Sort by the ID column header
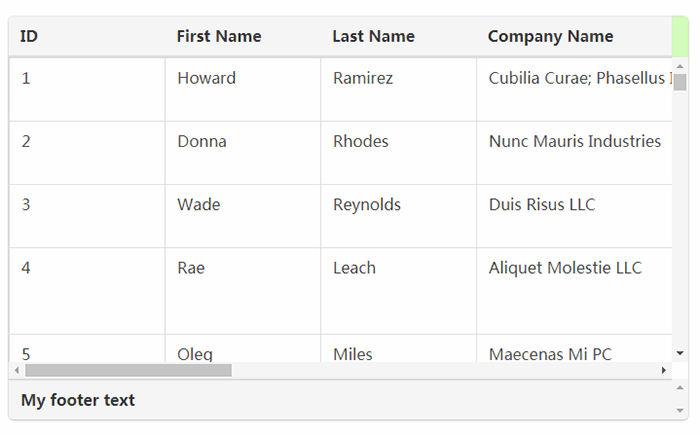The width and height of the screenshot is (700, 435). coord(30,37)
